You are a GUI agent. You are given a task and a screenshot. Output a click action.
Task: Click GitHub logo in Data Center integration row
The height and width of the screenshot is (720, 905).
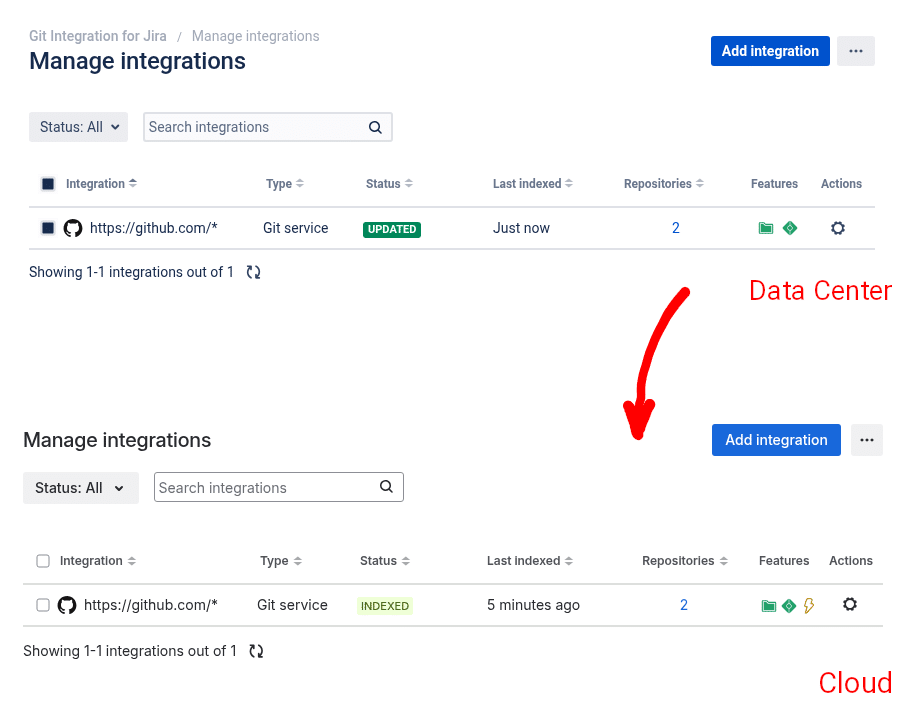(73, 228)
